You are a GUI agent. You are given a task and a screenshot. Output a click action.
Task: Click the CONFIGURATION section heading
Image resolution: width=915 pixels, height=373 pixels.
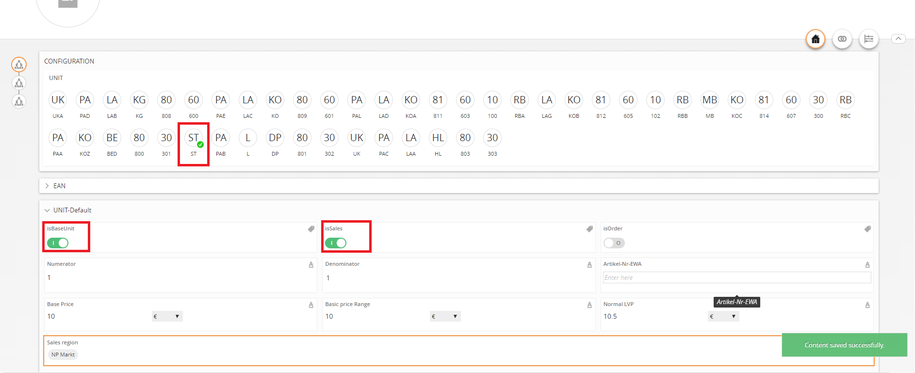point(69,61)
